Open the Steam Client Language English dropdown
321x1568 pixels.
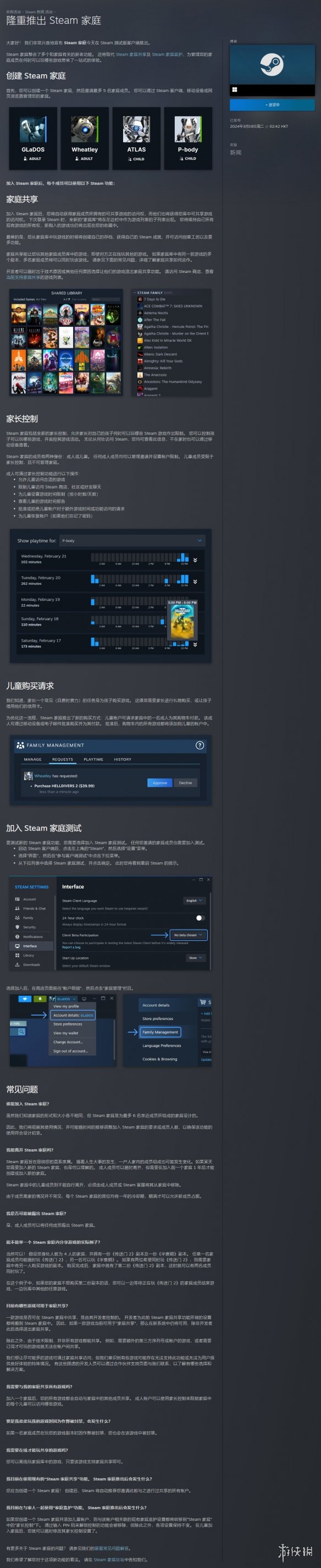tap(195, 900)
